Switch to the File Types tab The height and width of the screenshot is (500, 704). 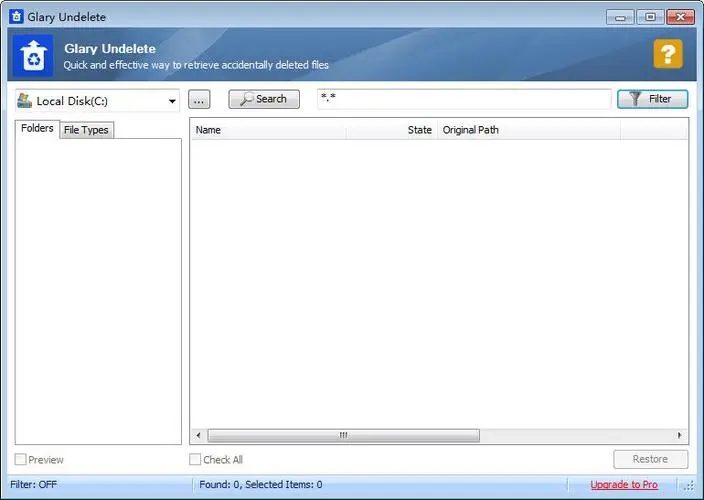coord(86,130)
